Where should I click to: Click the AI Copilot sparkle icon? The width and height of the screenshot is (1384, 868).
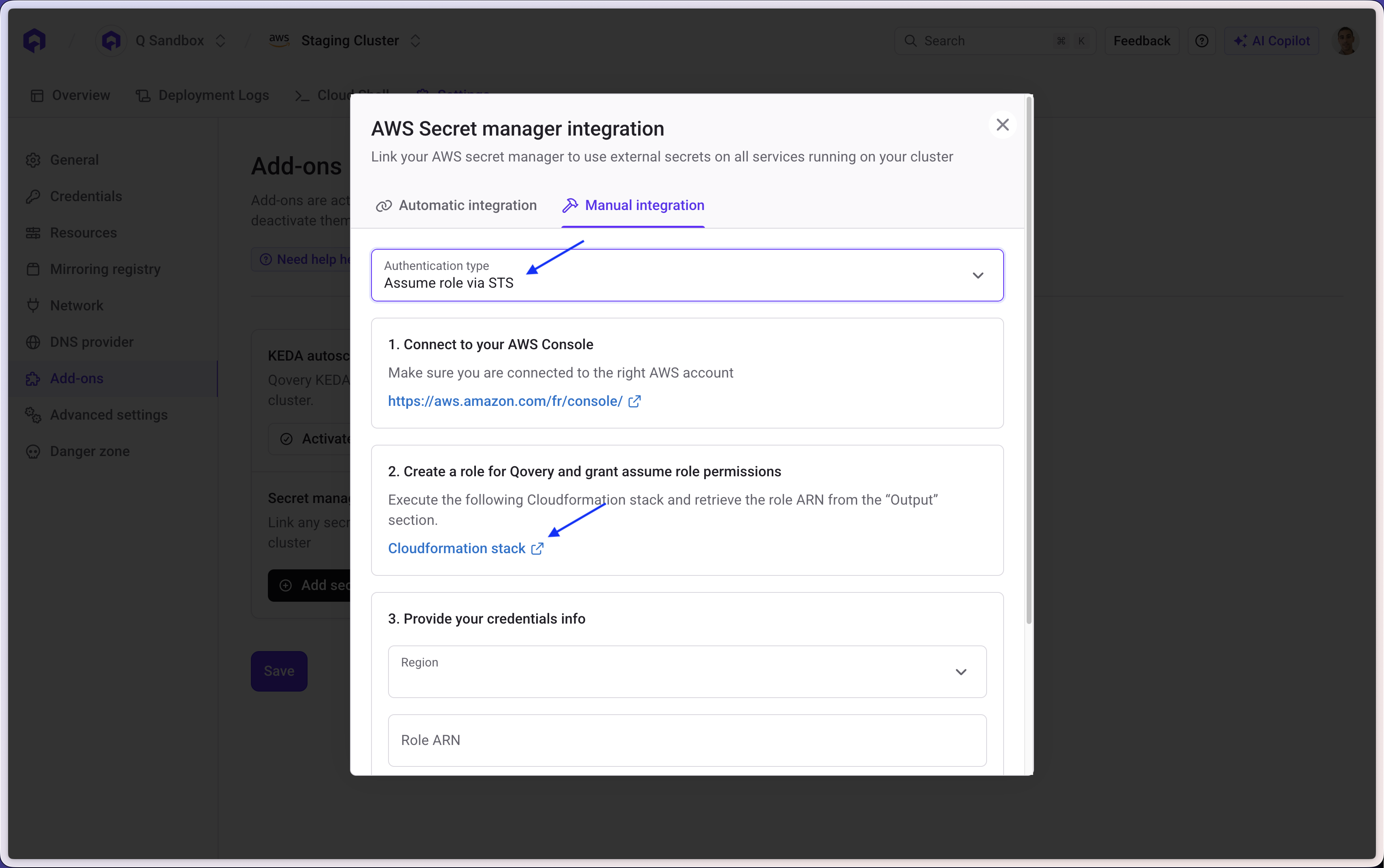[1240, 41]
